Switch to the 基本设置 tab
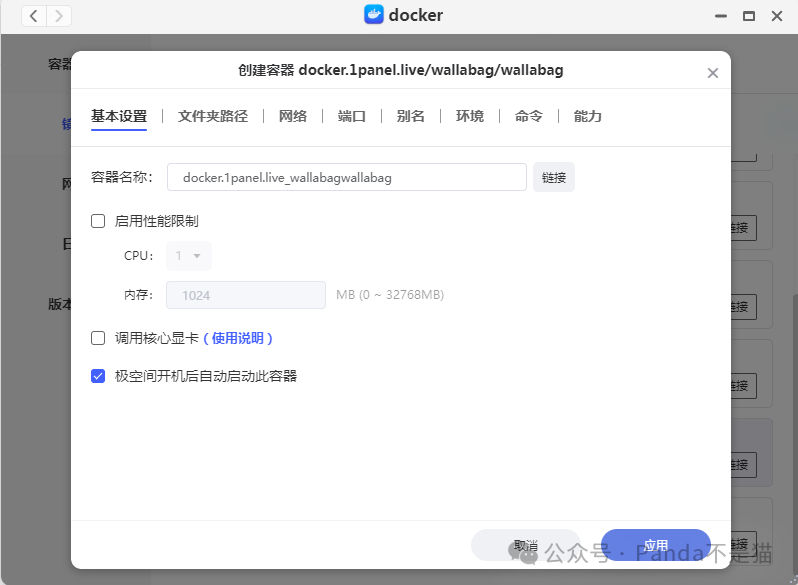 pos(119,117)
